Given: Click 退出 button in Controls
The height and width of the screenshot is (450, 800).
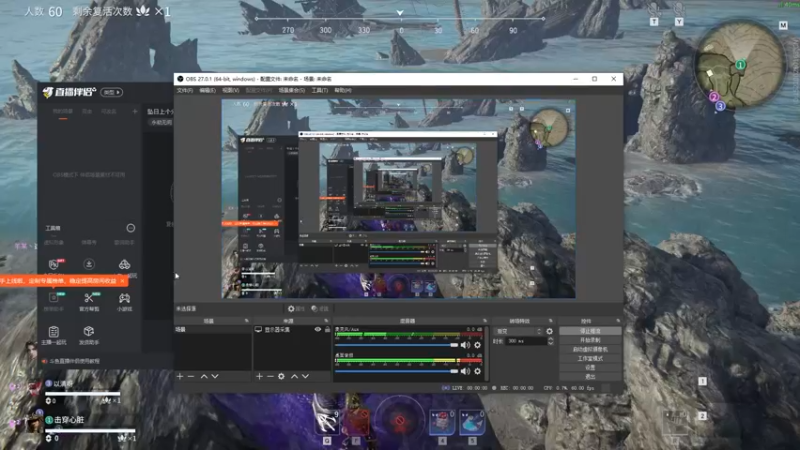Looking at the screenshot, I should point(590,377).
